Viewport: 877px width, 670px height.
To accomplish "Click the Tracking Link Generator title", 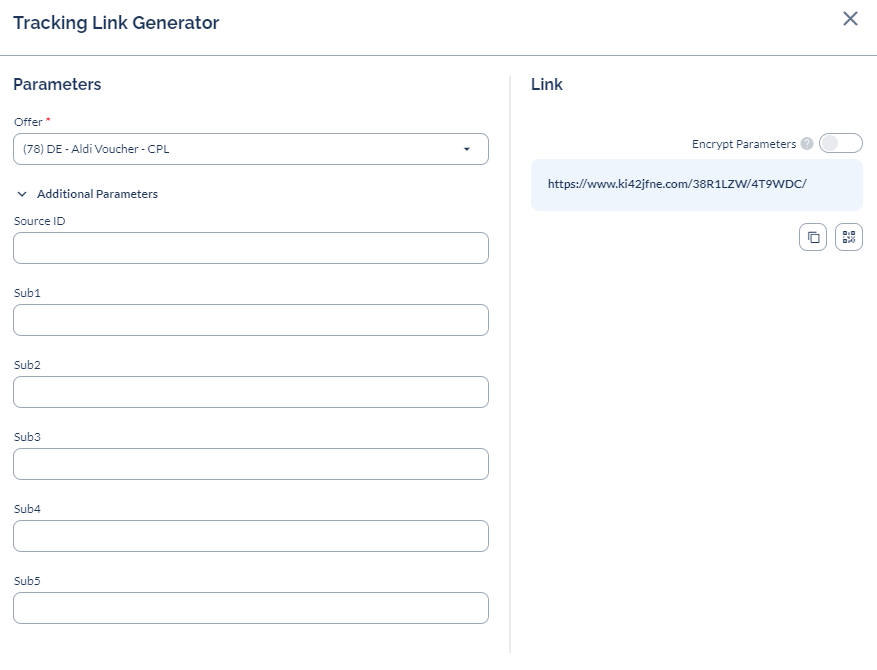I will coord(116,23).
